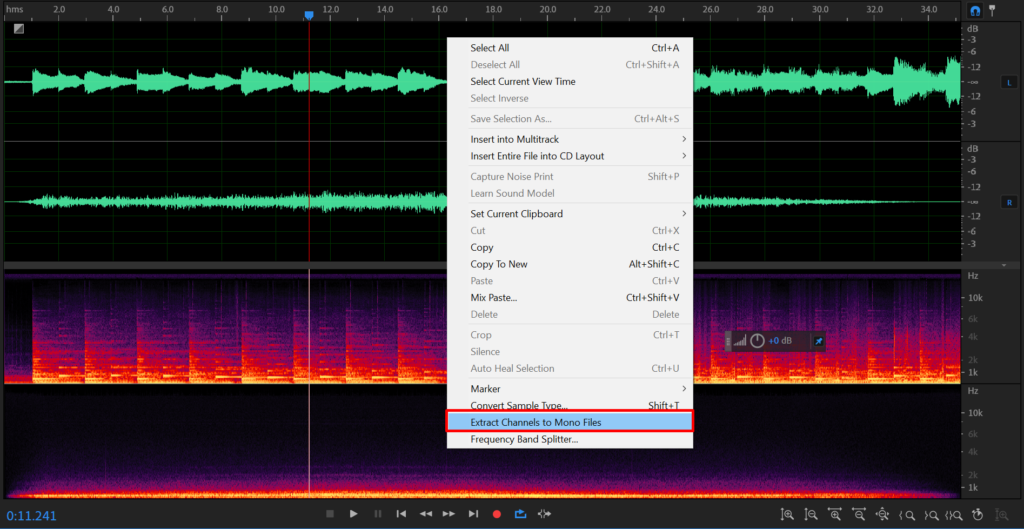Click the blue playhead marker on ruler
Screen dimensions: 1024x529
(x=309, y=14)
